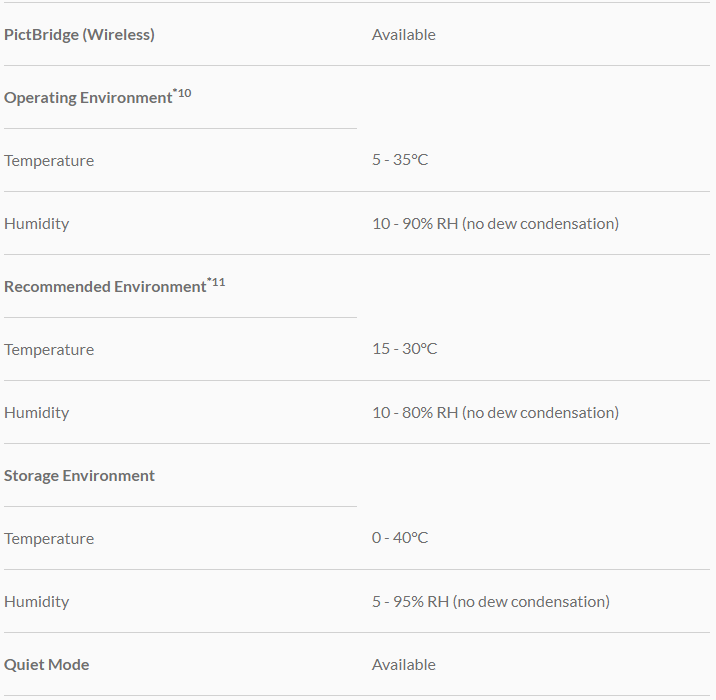The width and height of the screenshot is (716, 700).
Task: Click the 0 - 40°C temperature value
Action: tap(400, 538)
